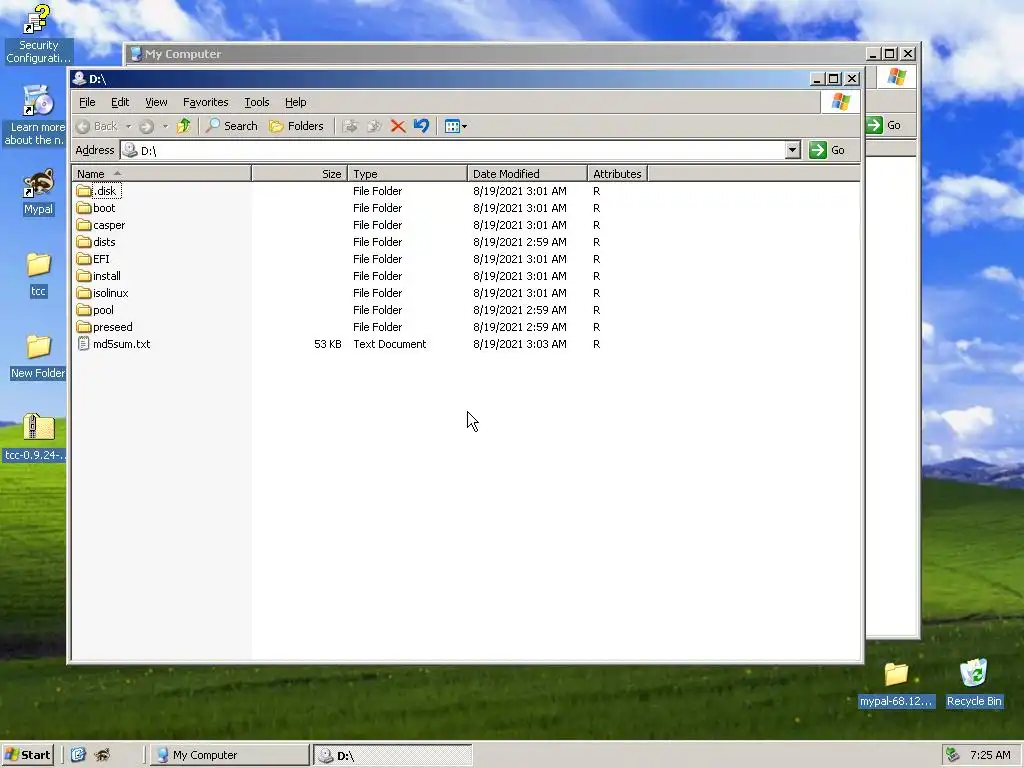Open the Favorites menu

coord(205,102)
